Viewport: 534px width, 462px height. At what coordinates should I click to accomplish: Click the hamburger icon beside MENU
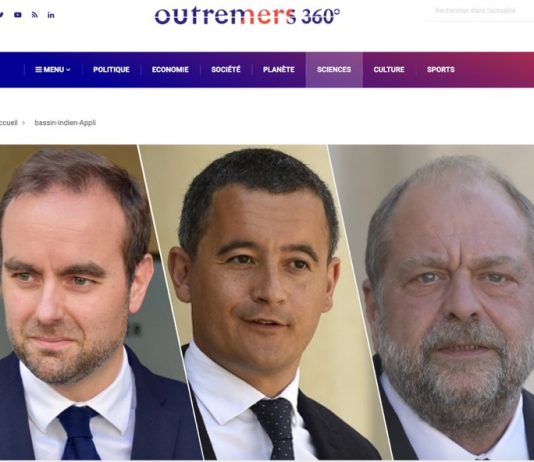click(x=38, y=69)
